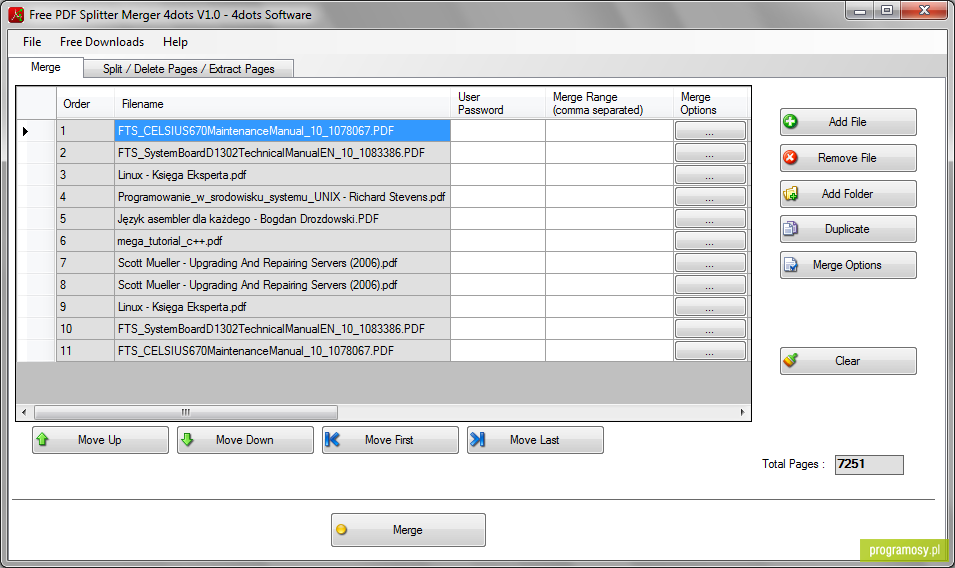This screenshot has width=955, height=568.
Task: Open the Help menu
Action: coord(175,42)
